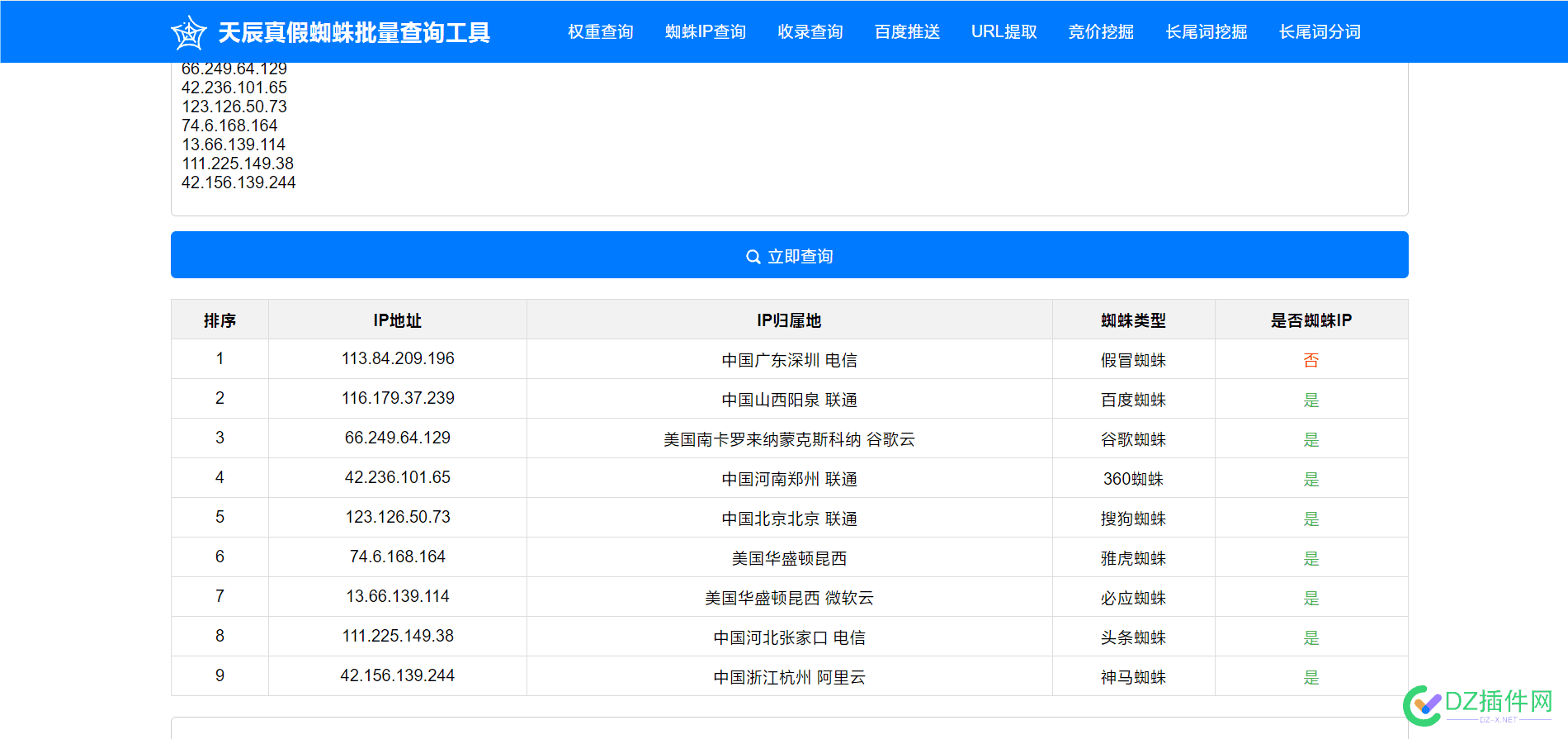
Task: Select IP 116.179.37.239 in the table
Action: (398, 398)
